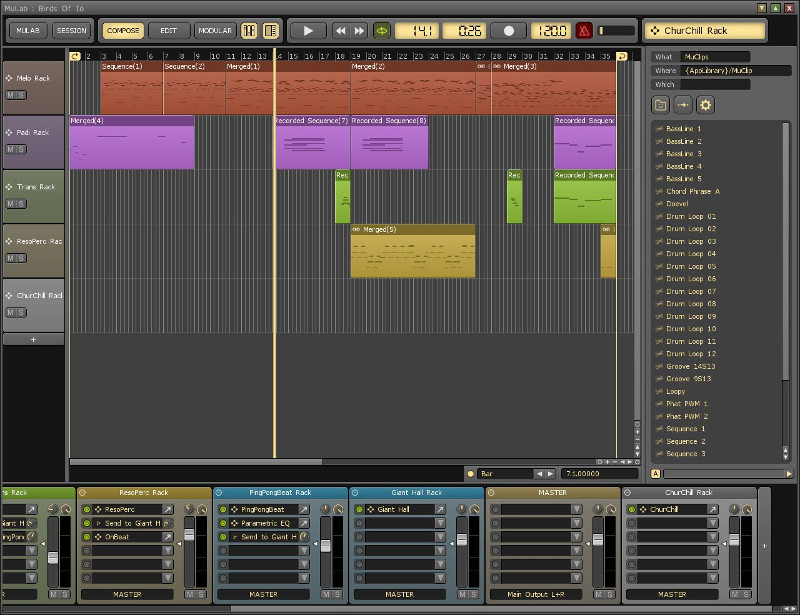Open first empty slot dropdown in MASTER rack

pyautogui.click(x=576, y=509)
